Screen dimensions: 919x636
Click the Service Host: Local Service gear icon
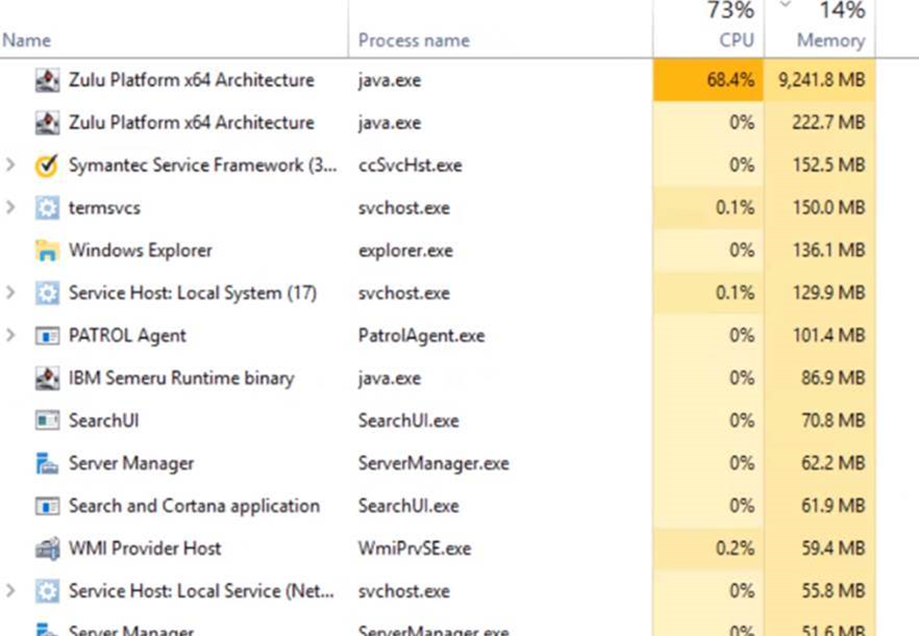(x=47, y=591)
